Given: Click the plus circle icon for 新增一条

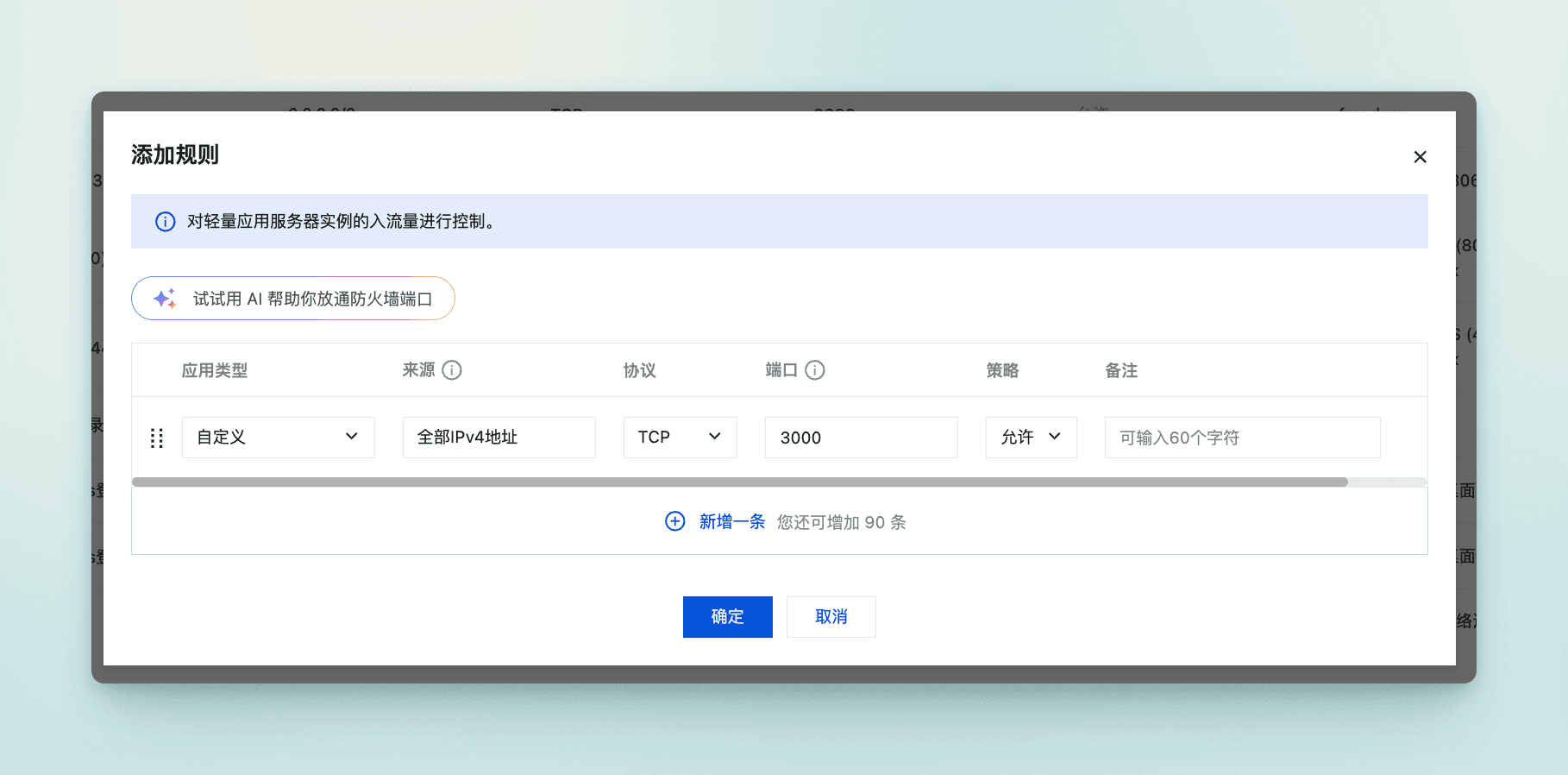Looking at the screenshot, I should pyautogui.click(x=675, y=521).
